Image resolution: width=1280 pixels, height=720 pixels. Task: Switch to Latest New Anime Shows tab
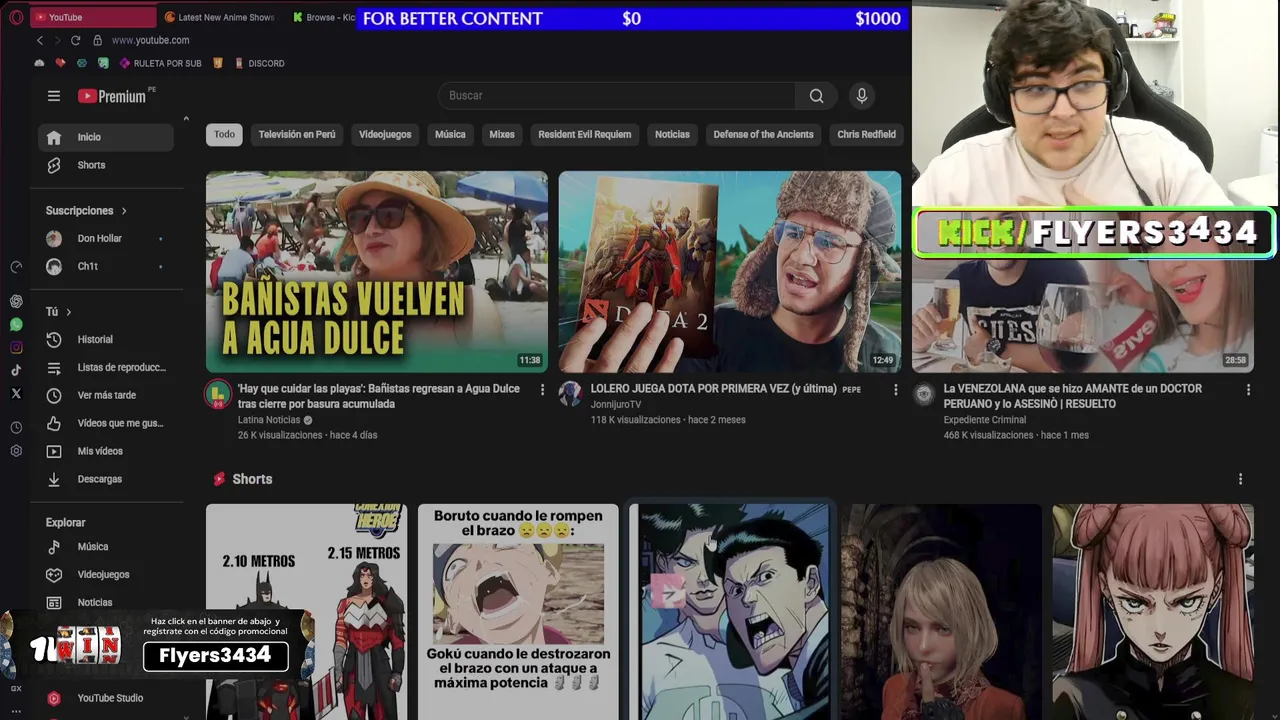pyautogui.click(x=220, y=17)
